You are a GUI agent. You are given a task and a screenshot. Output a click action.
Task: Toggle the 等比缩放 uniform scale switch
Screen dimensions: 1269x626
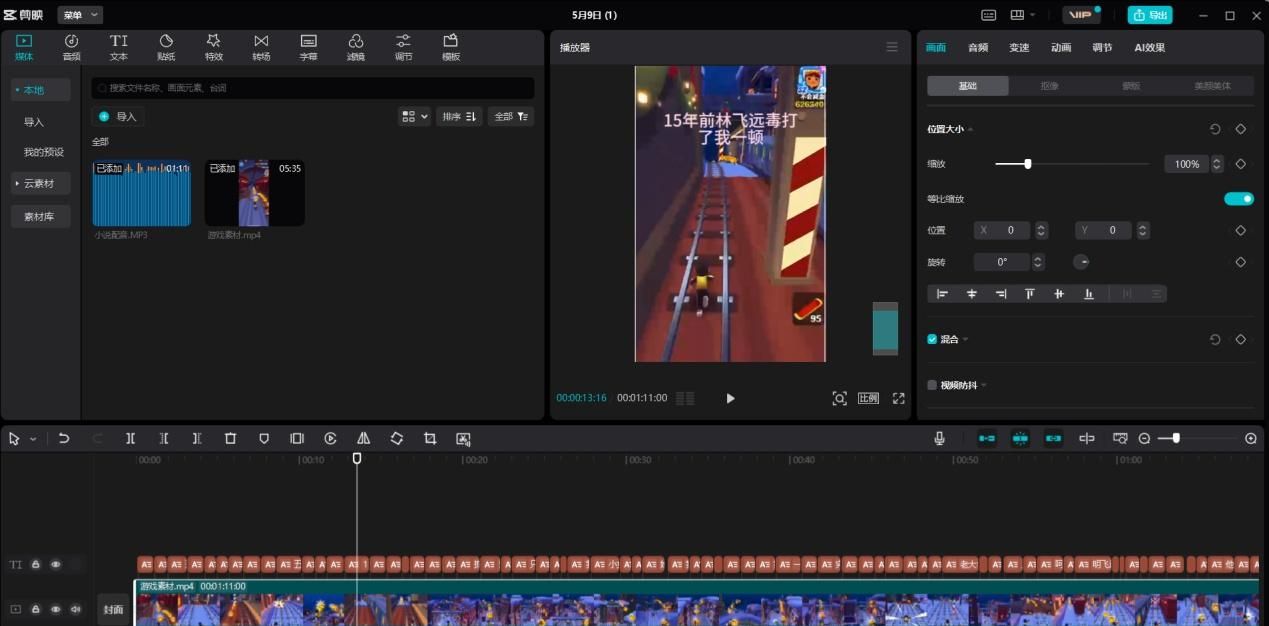(x=1238, y=199)
